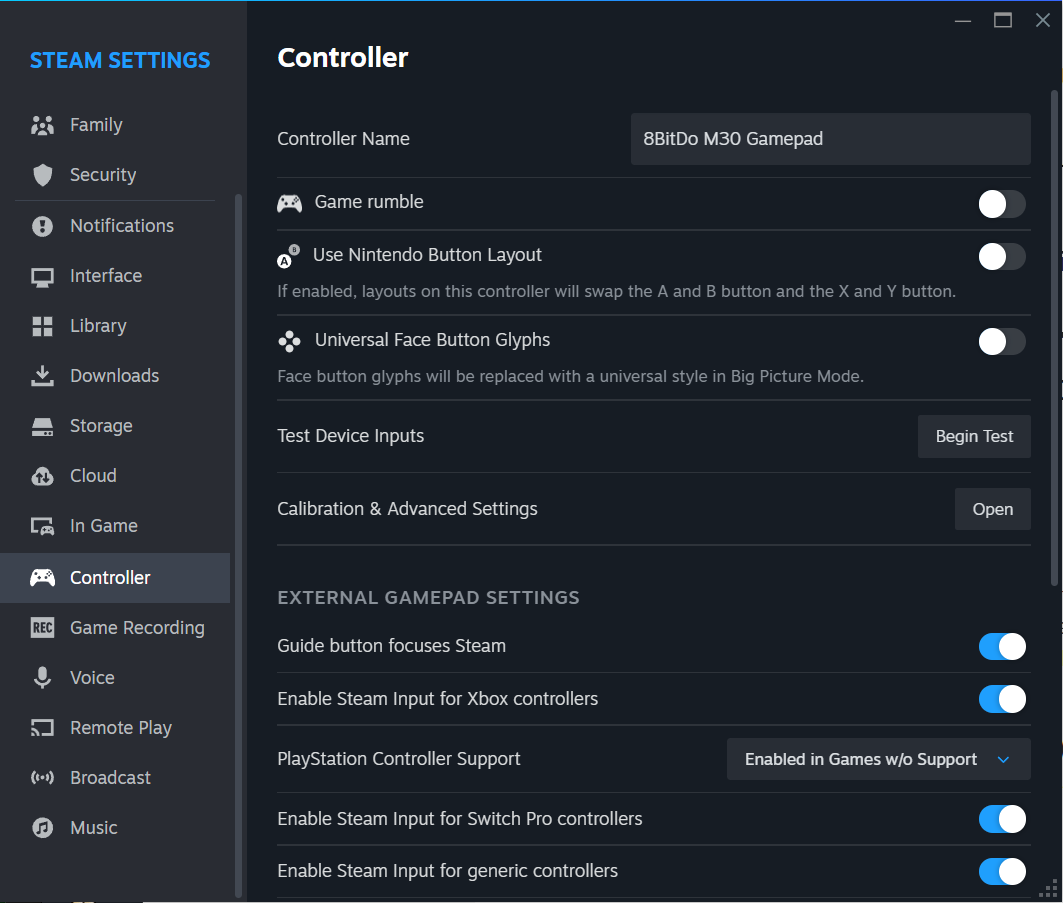
Task: Click the Music note icon
Action: (42, 828)
